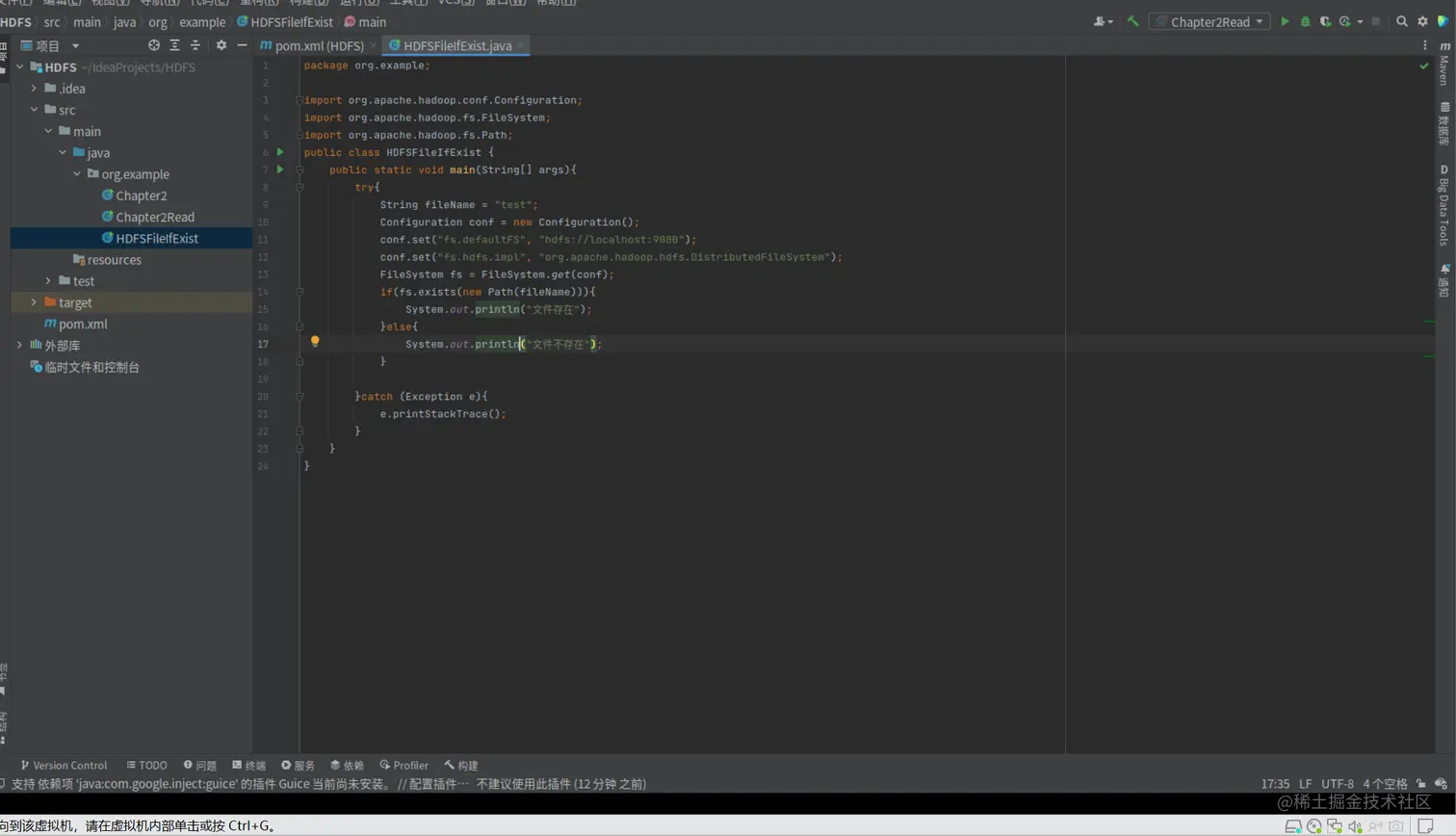Expand the target folder in project tree
The width and height of the screenshot is (1456, 836).
pos(34,302)
